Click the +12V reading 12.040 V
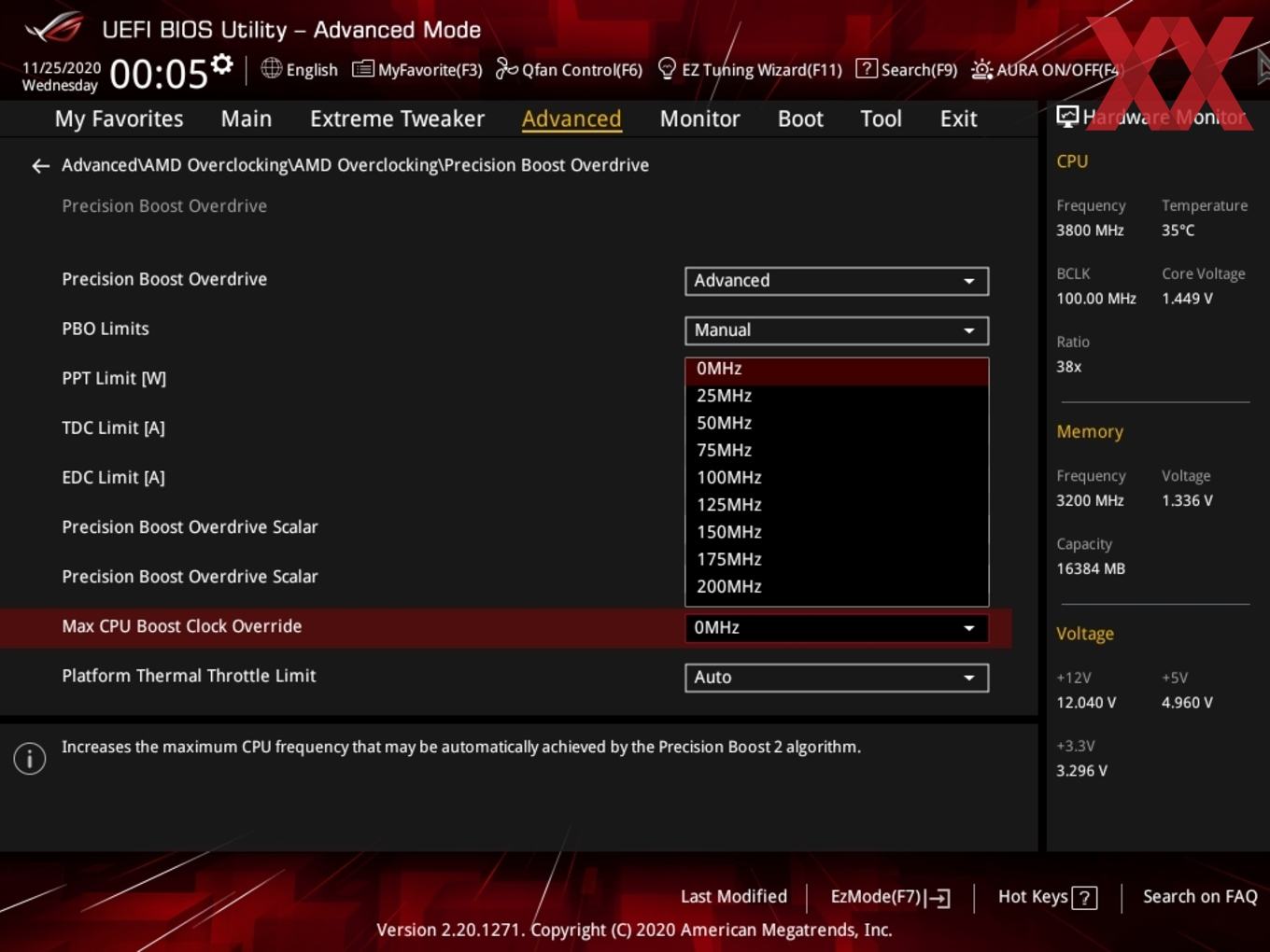This screenshot has width=1270, height=952. coord(1086,703)
